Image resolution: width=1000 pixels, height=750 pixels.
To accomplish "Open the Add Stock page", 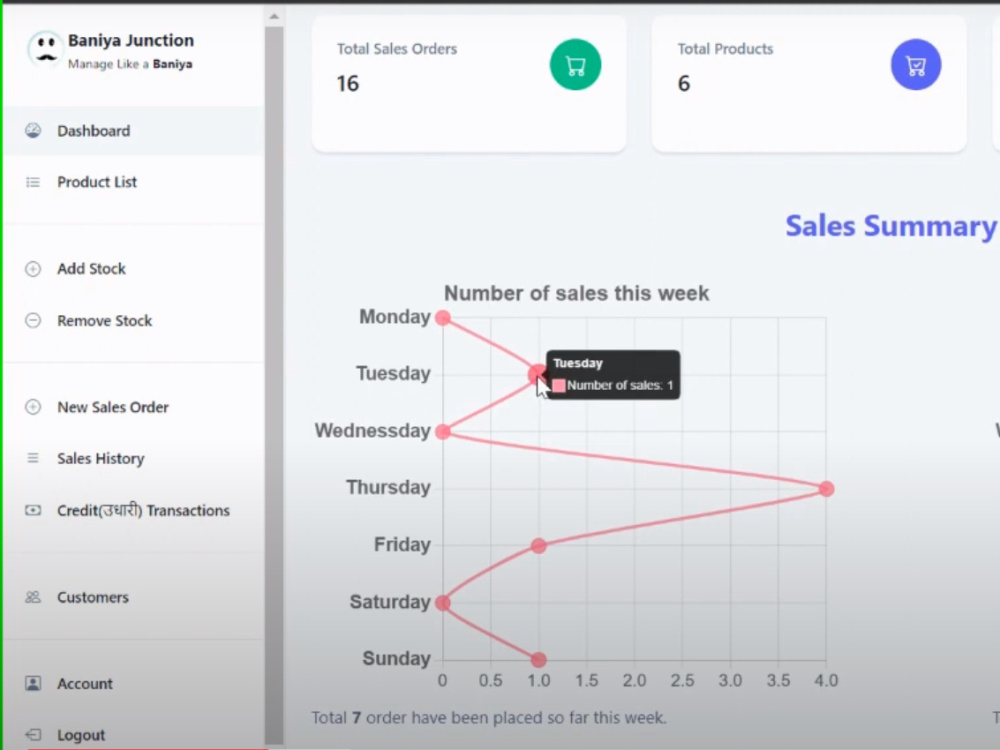I will point(134,269).
